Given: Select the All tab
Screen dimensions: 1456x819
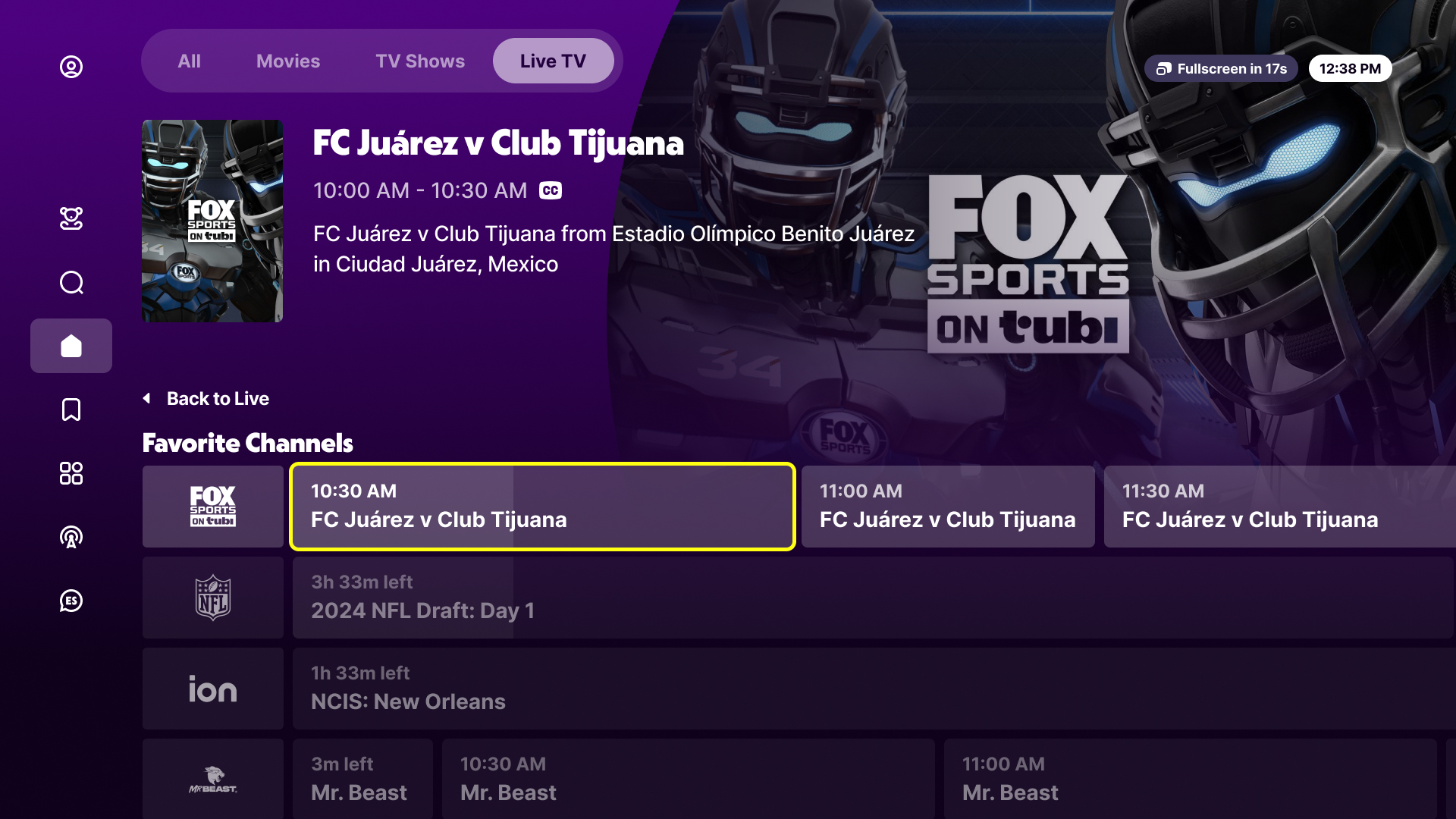Looking at the screenshot, I should coord(189,61).
